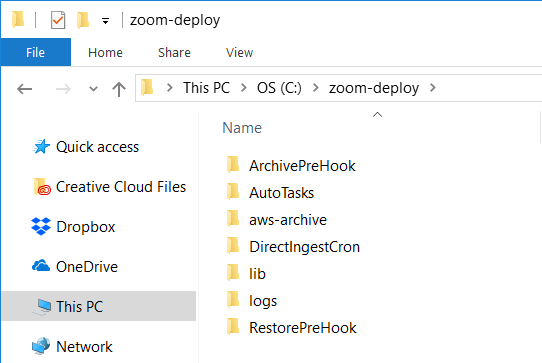The width and height of the screenshot is (542, 363).
Task: Click the Properties checkmark icon in title bar
Action: pyautogui.click(x=58, y=20)
